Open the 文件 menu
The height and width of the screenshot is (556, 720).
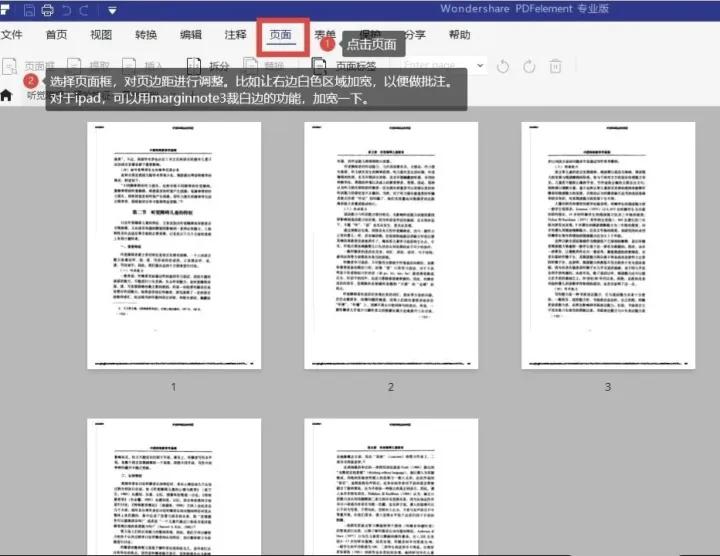pyautogui.click(x=11, y=34)
